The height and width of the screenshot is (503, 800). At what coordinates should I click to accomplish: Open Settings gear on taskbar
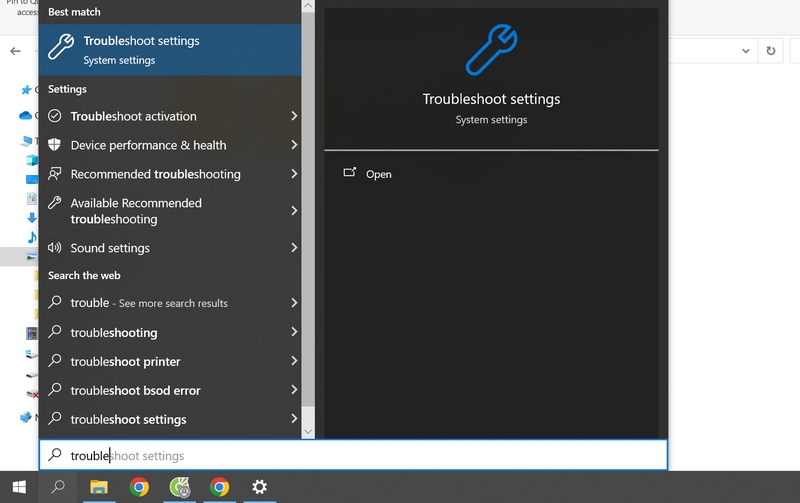click(x=259, y=487)
